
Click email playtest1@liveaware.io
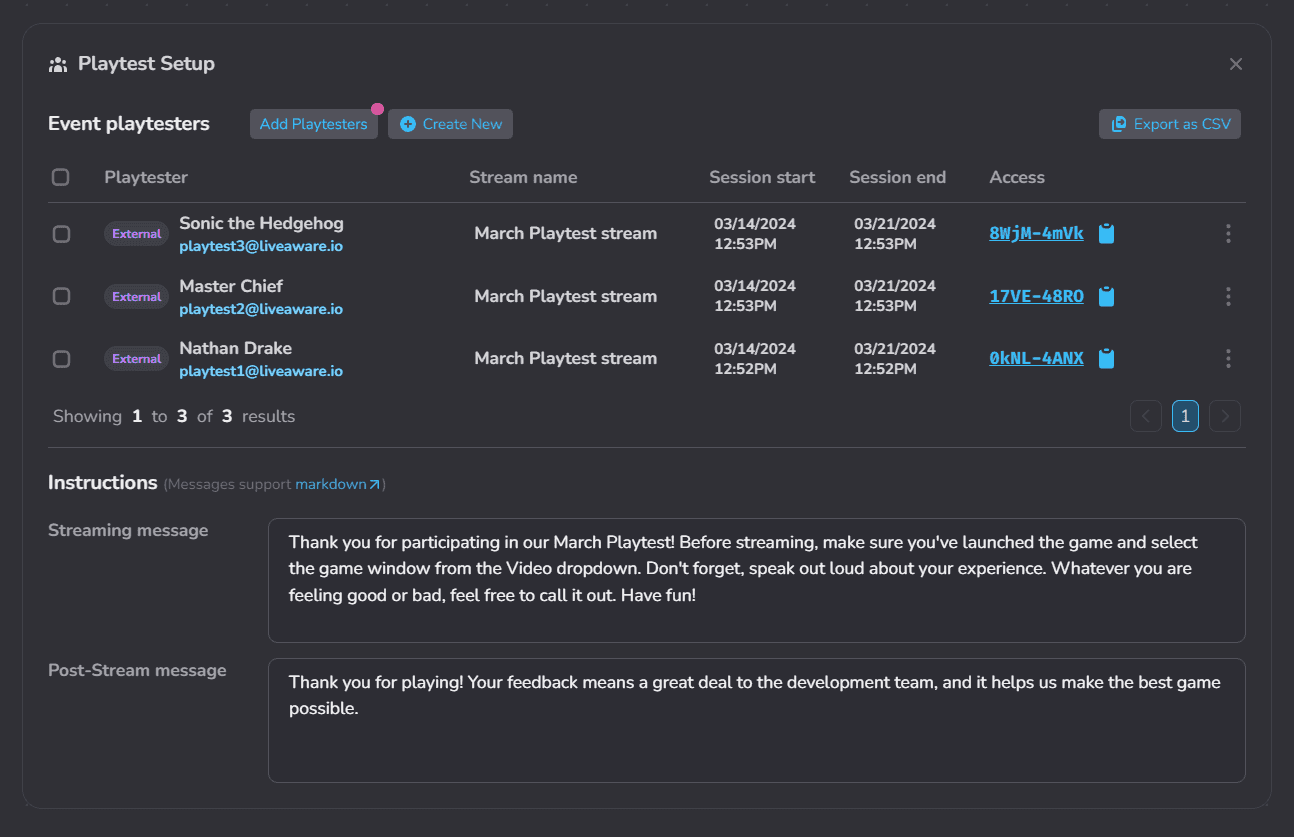261,371
